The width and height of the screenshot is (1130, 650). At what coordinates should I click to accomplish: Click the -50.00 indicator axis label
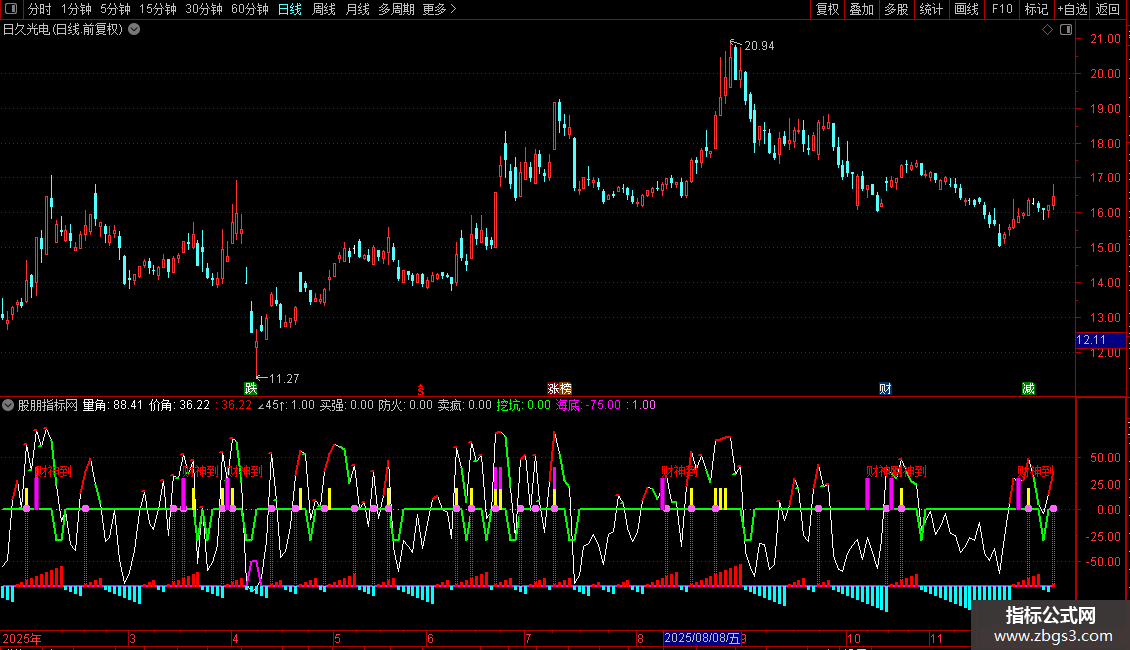click(x=1103, y=562)
